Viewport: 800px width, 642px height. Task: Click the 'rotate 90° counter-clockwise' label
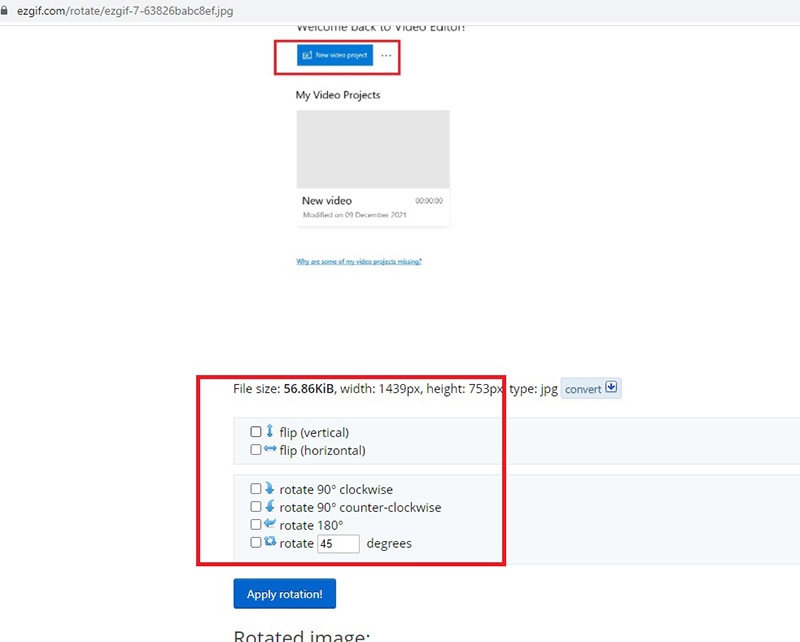point(360,507)
